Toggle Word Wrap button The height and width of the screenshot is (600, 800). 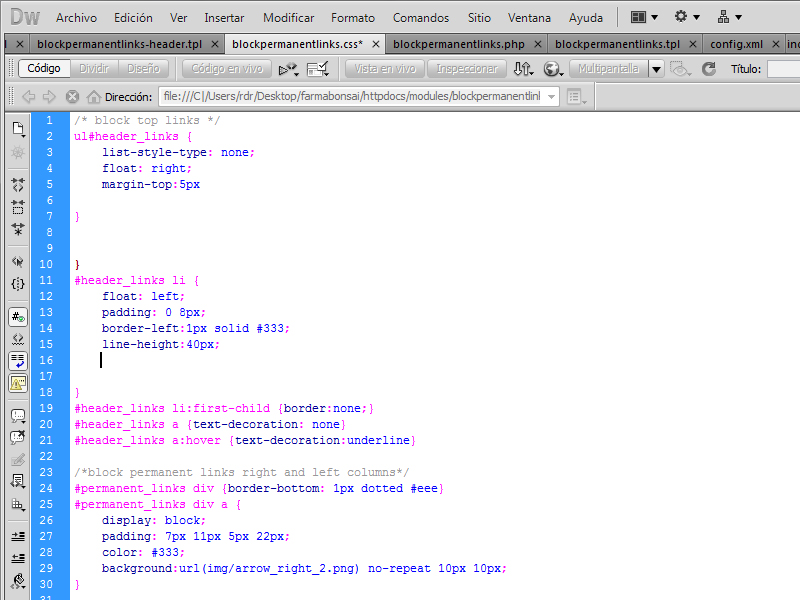point(18,361)
